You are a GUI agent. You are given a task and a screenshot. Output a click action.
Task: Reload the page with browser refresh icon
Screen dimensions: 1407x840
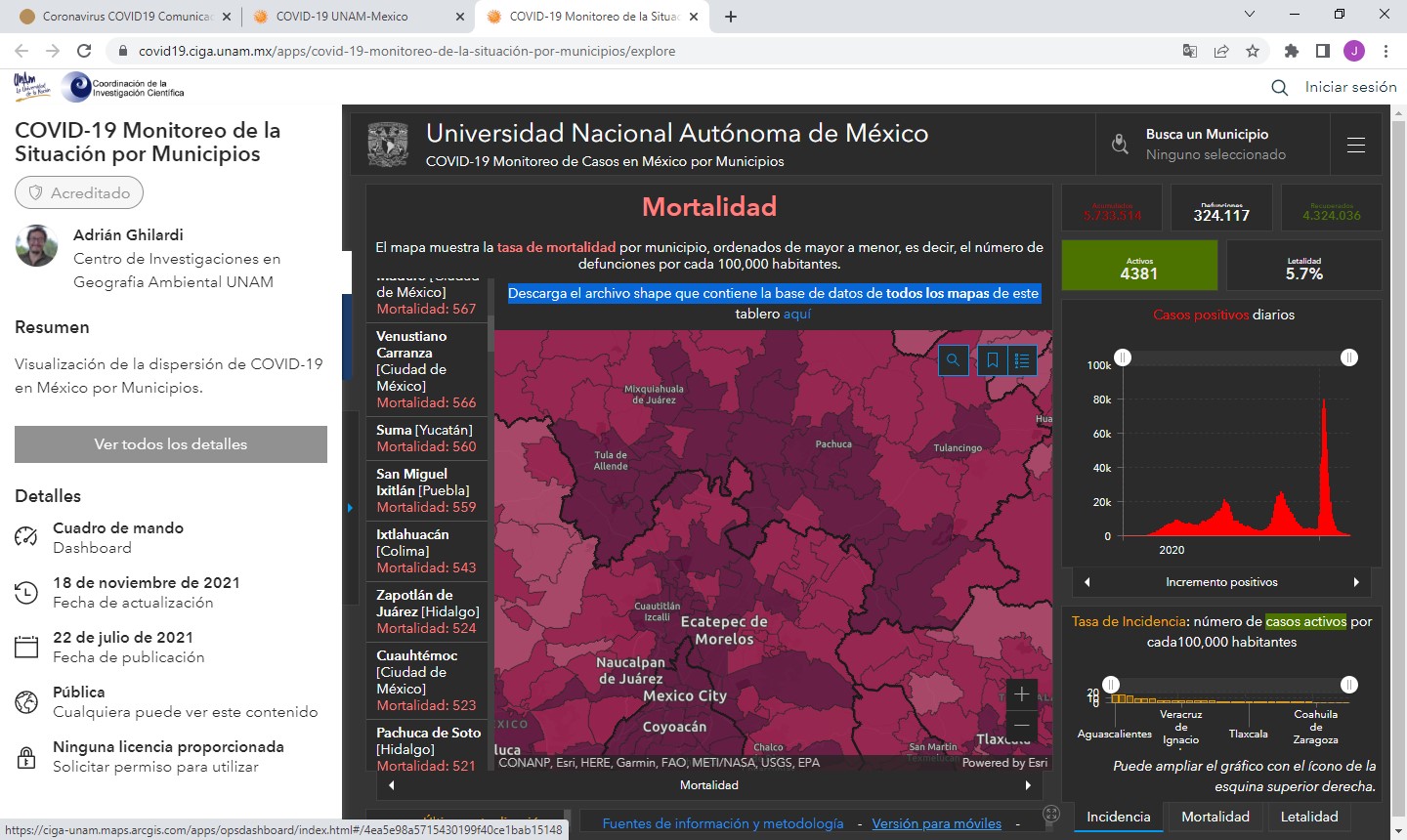coord(84,51)
